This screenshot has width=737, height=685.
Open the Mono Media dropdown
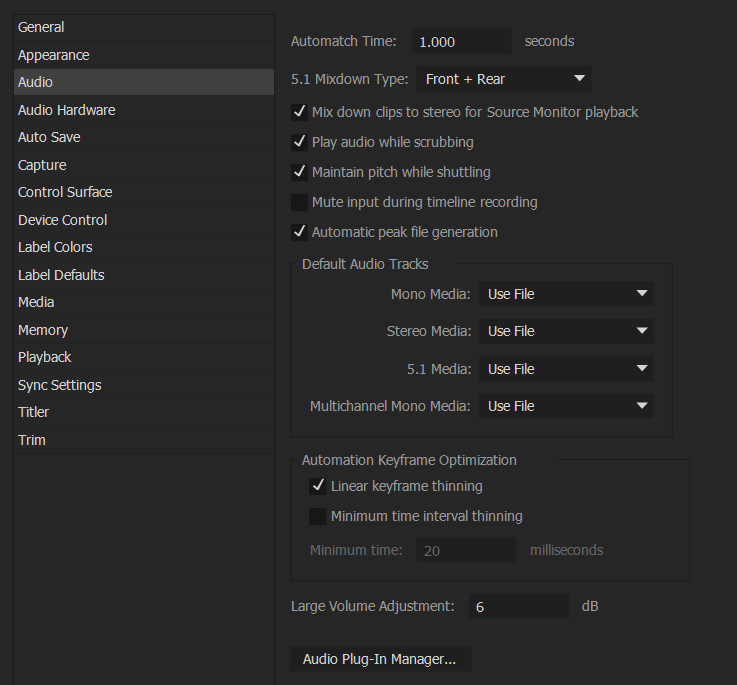pos(566,294)
